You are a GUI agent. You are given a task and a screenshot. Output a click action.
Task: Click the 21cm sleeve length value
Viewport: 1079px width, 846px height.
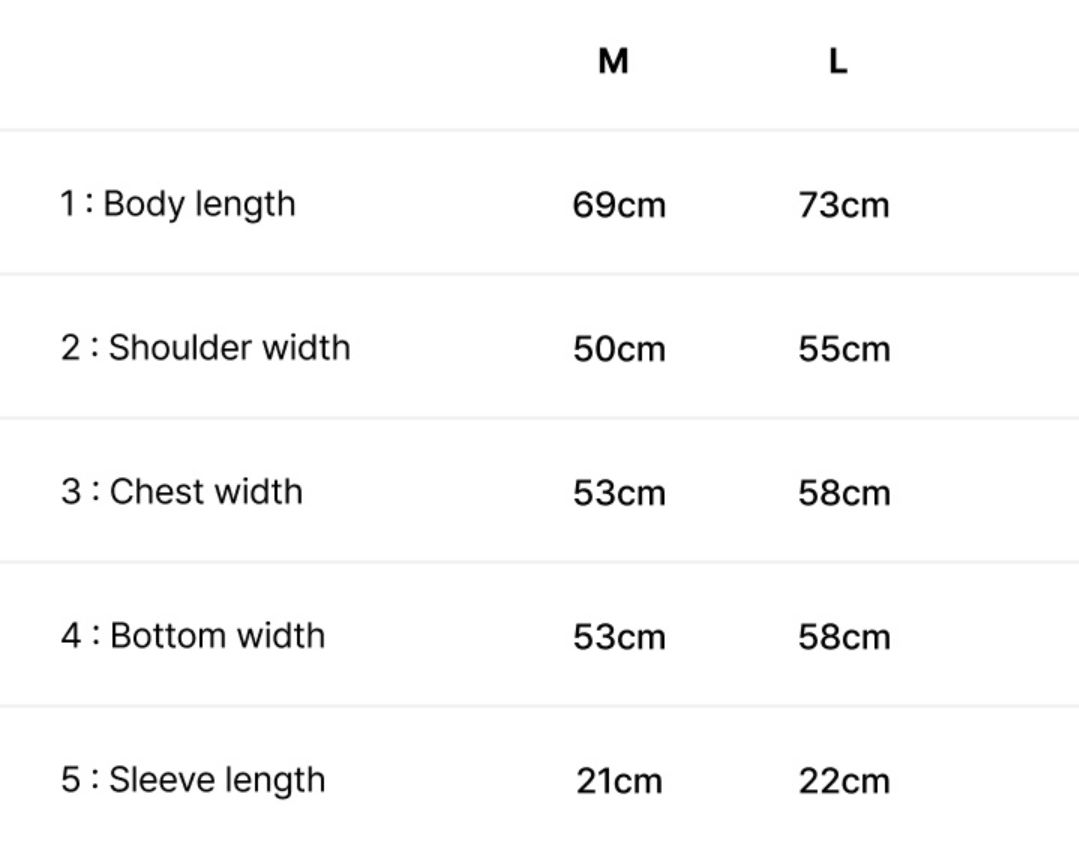click(619, 781)
